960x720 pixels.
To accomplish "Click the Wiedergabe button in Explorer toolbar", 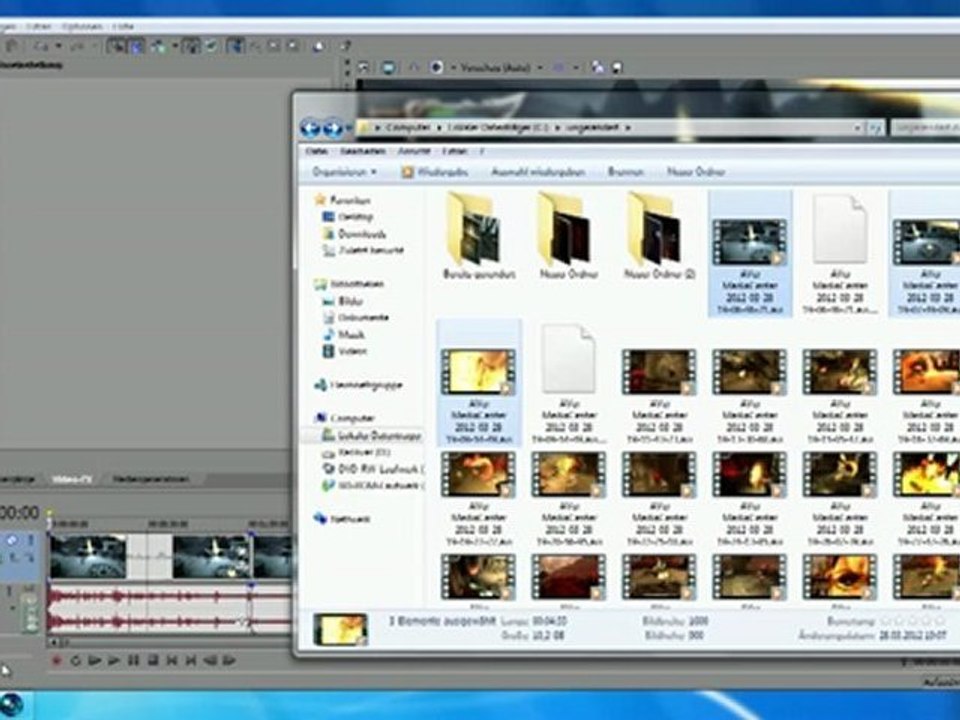I will coord(435,172).
